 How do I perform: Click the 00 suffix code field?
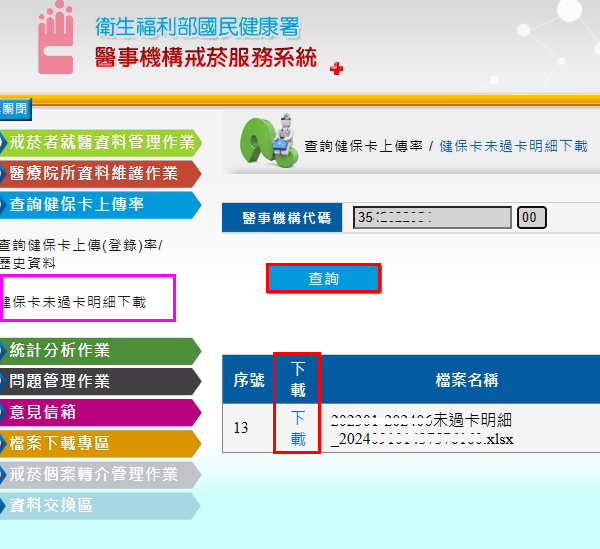tap(531, 217)
